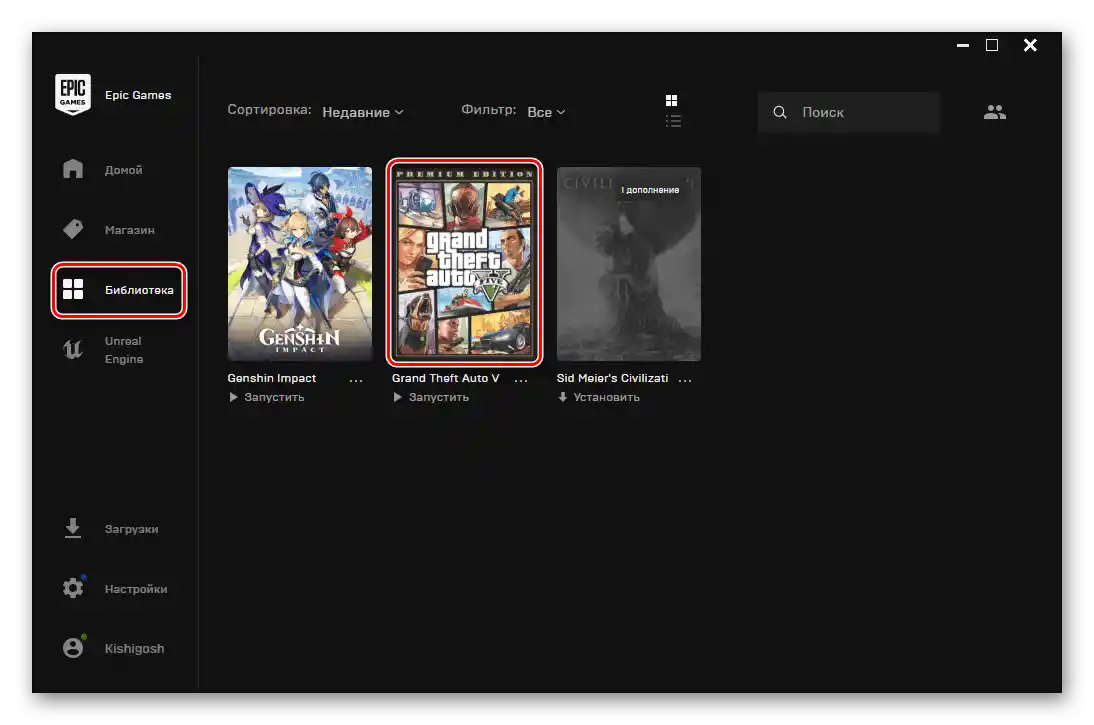Expand the Фильтр Все dropdown

pyautogui.click(x=546, y=112)
